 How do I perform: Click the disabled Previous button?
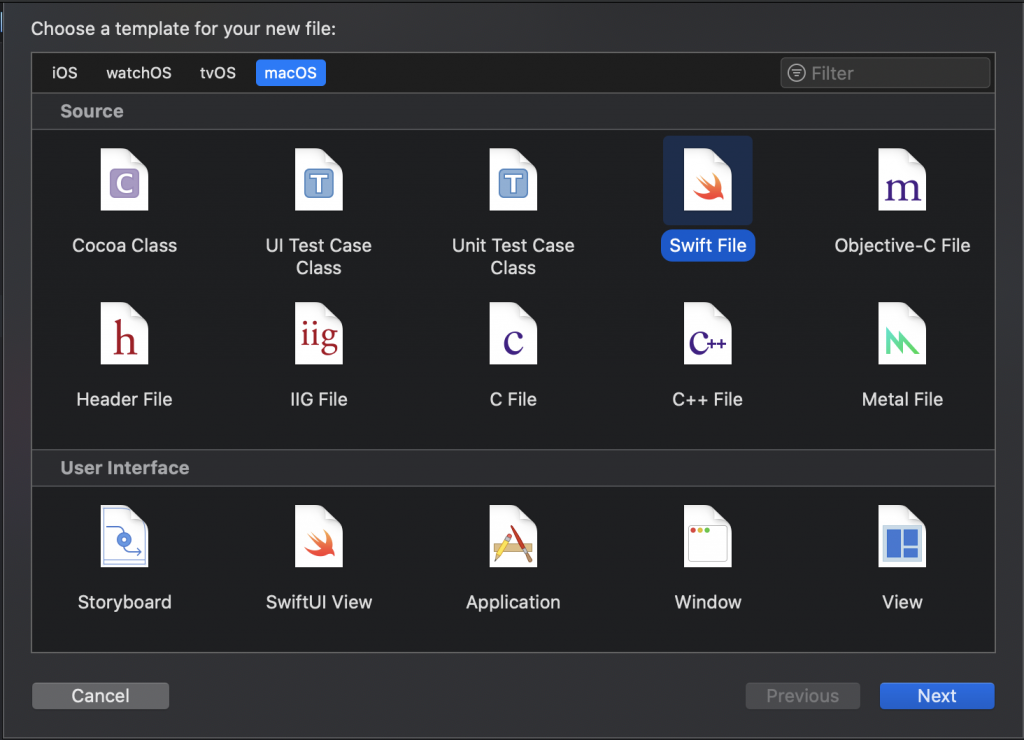[803, 696]
